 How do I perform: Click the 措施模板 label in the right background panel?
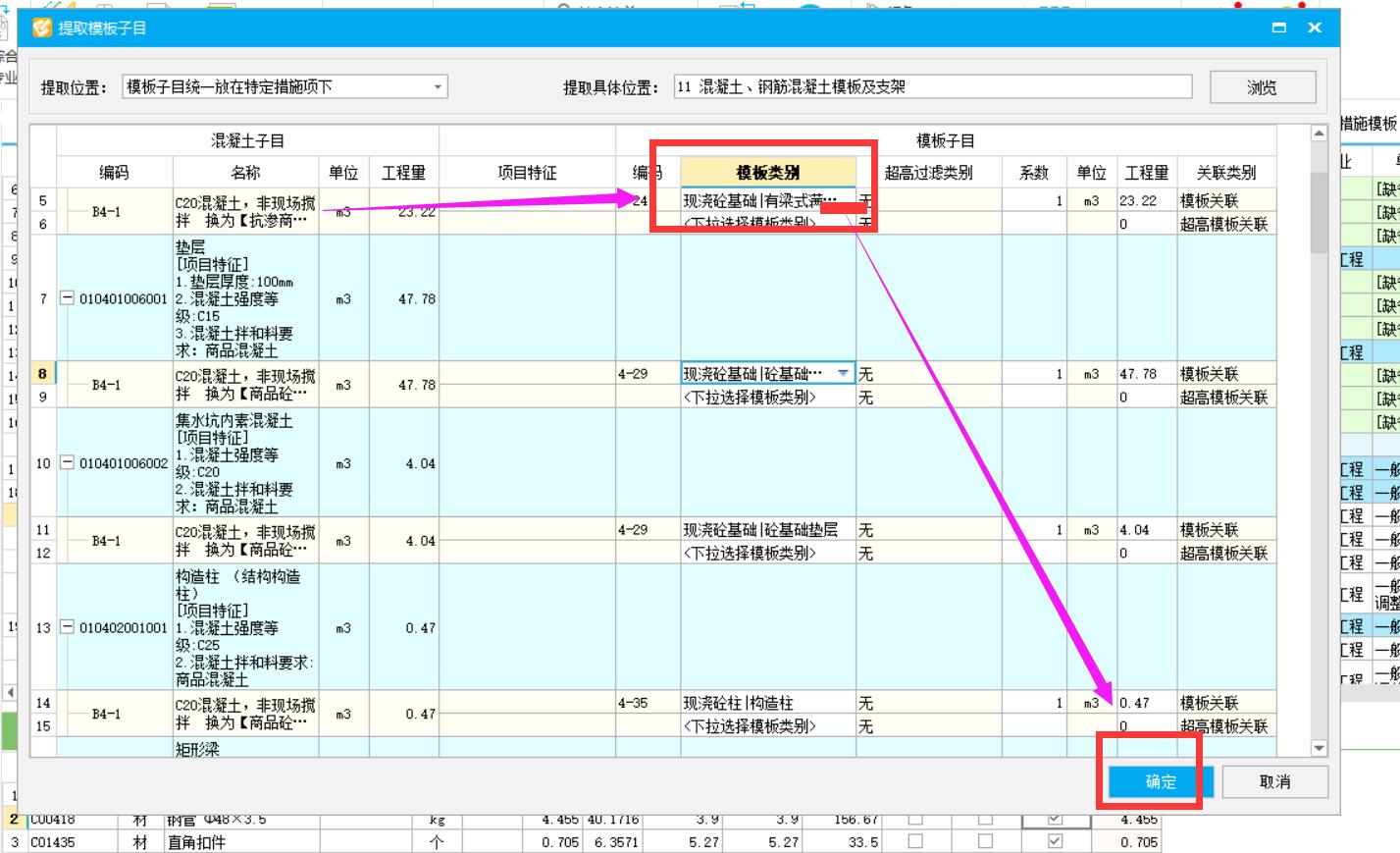click(x=1370, y=123)
